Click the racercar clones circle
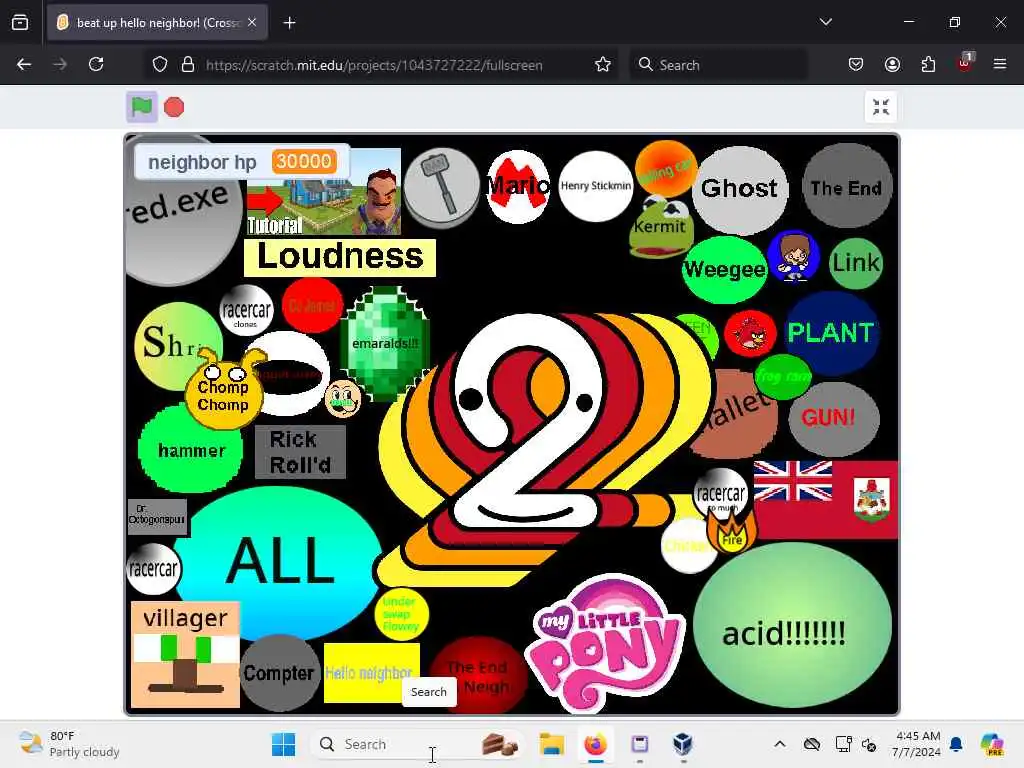 (246, 310)
